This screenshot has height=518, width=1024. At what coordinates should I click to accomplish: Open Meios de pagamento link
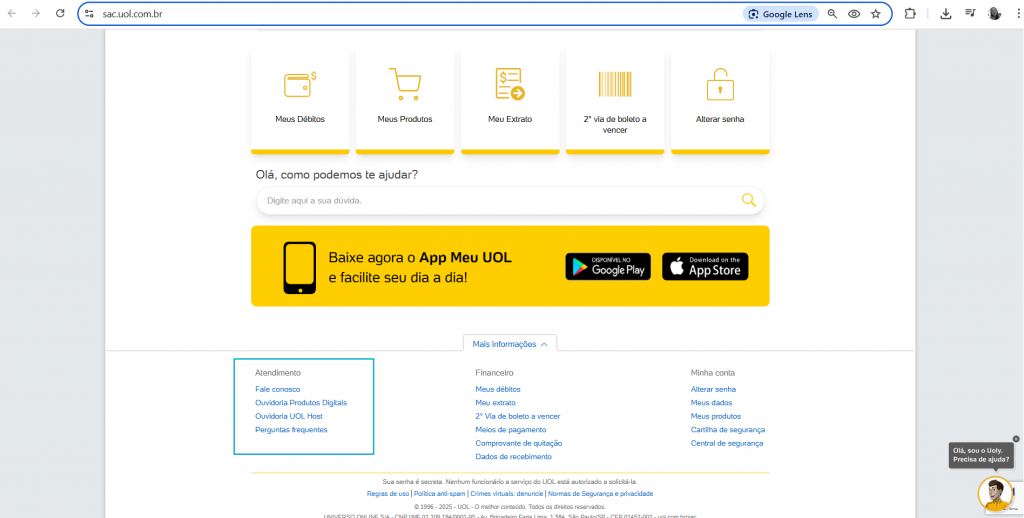pos(511,430)
